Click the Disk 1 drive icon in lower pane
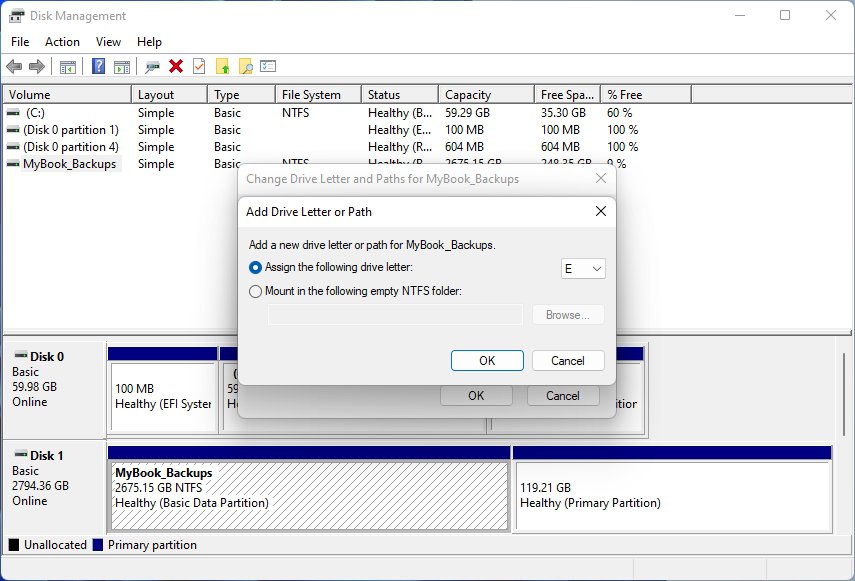 click(x=21, y=453)
